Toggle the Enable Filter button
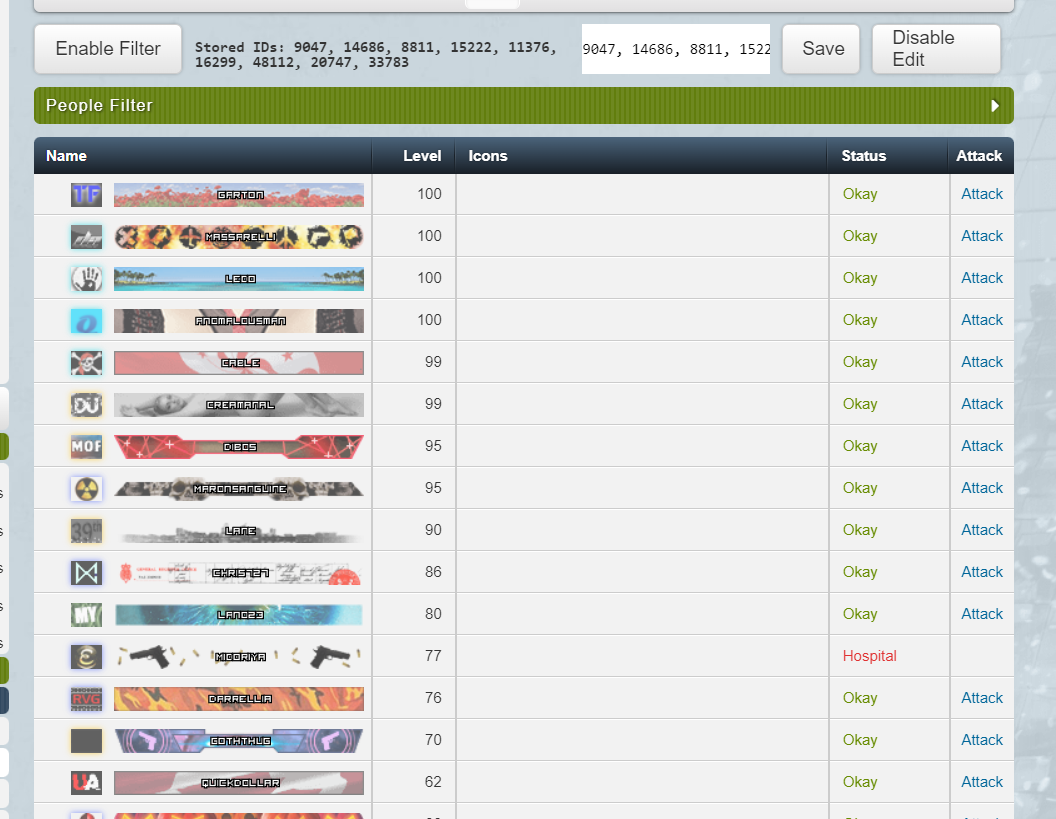 (x=108, y=49)
